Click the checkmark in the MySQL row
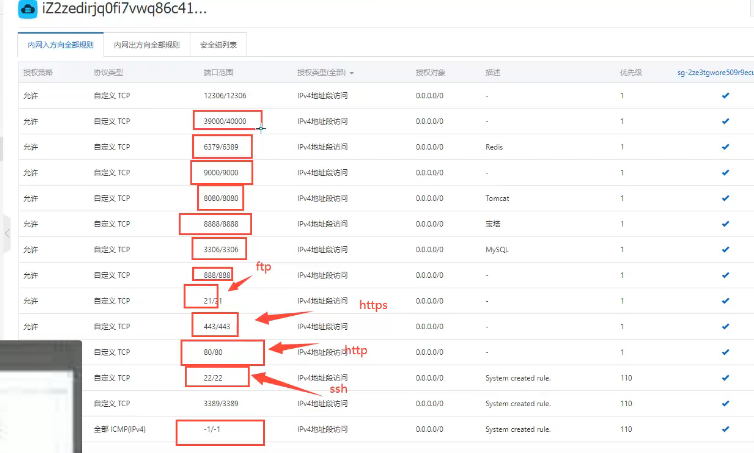This screenshot has height=453, width=754. (725, 250)
